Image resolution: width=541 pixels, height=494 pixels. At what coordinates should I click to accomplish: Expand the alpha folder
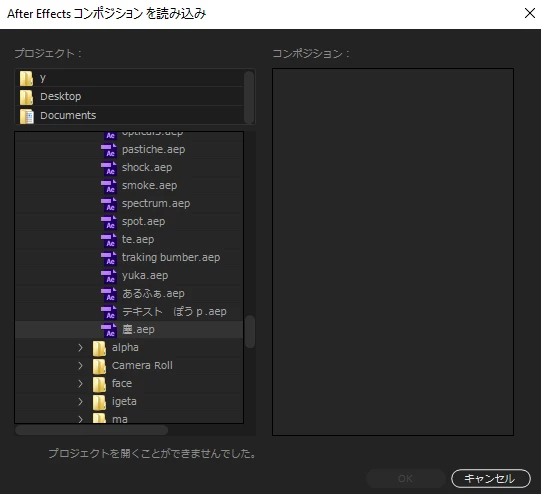pyautogui.click(x=80, y=348)
